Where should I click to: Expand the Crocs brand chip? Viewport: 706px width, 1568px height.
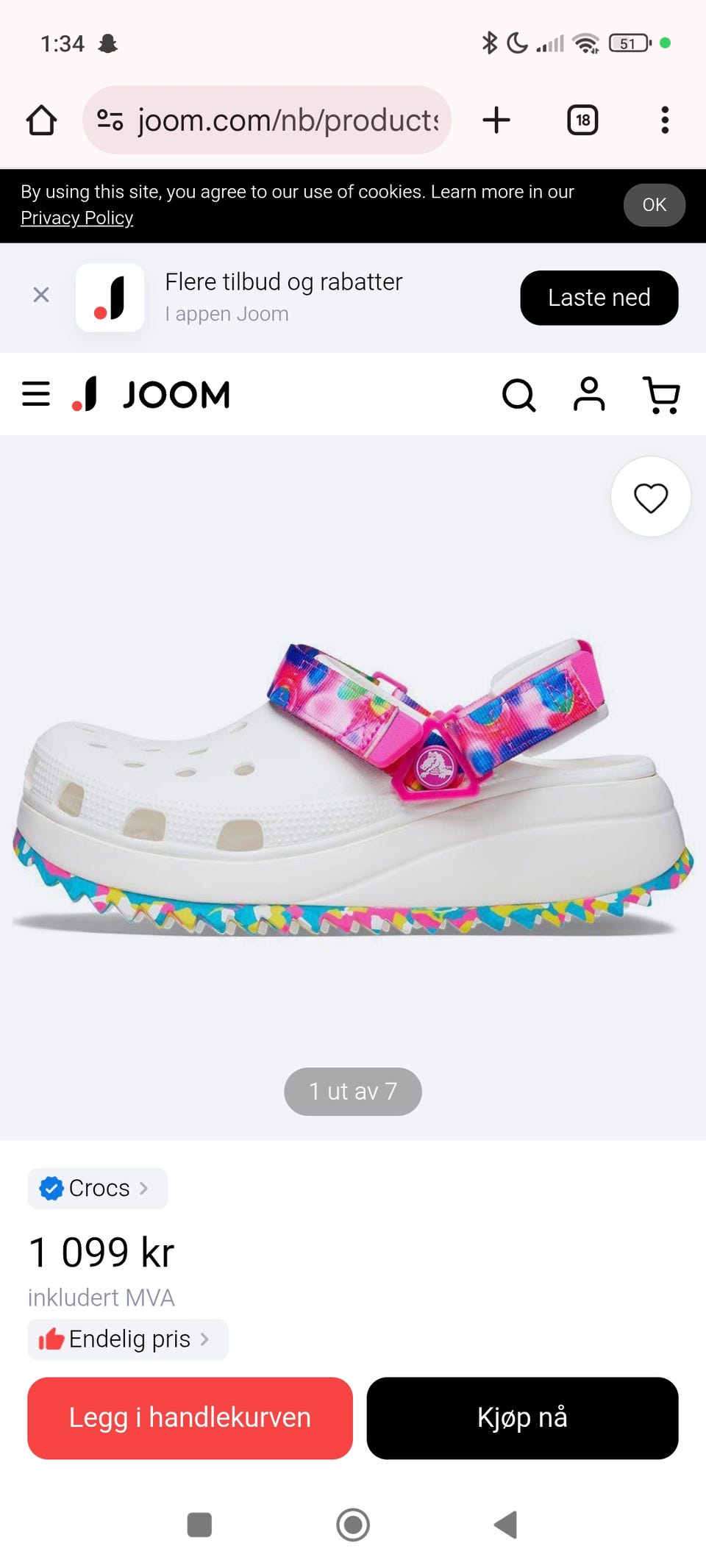98,1188
